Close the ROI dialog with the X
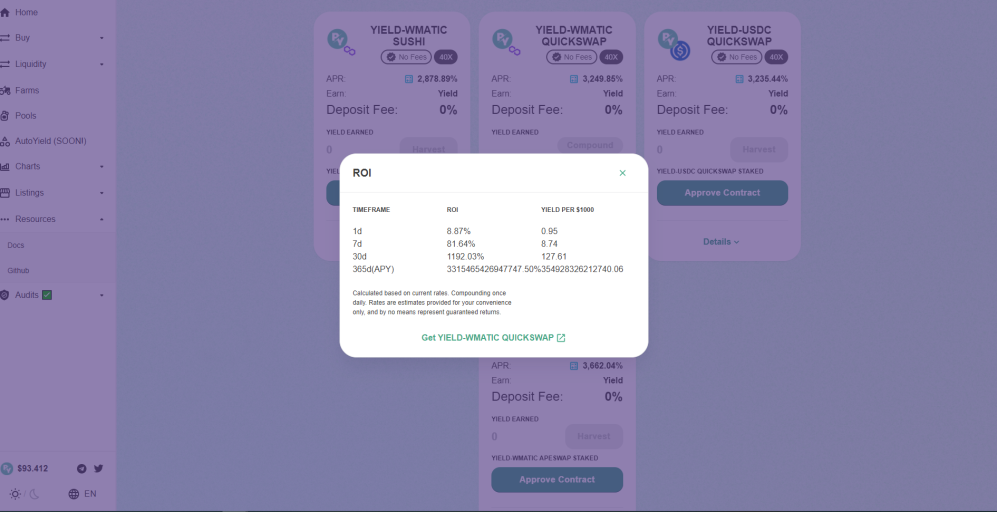Screen dimensions: 997x512 point(622,173)
